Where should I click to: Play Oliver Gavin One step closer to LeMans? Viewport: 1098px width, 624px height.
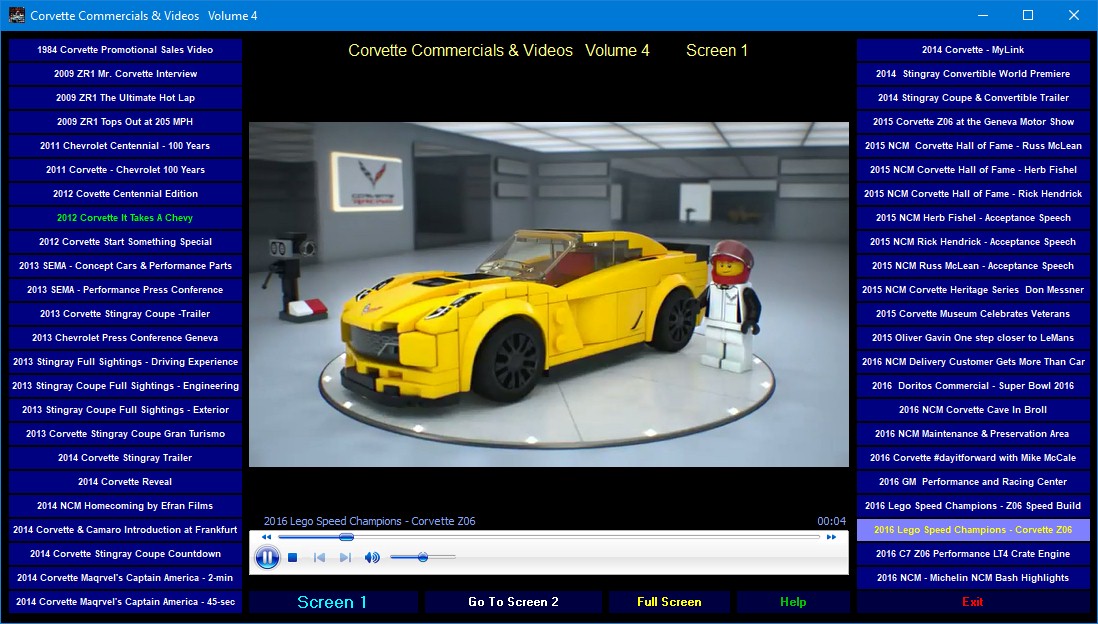point(973,338)
